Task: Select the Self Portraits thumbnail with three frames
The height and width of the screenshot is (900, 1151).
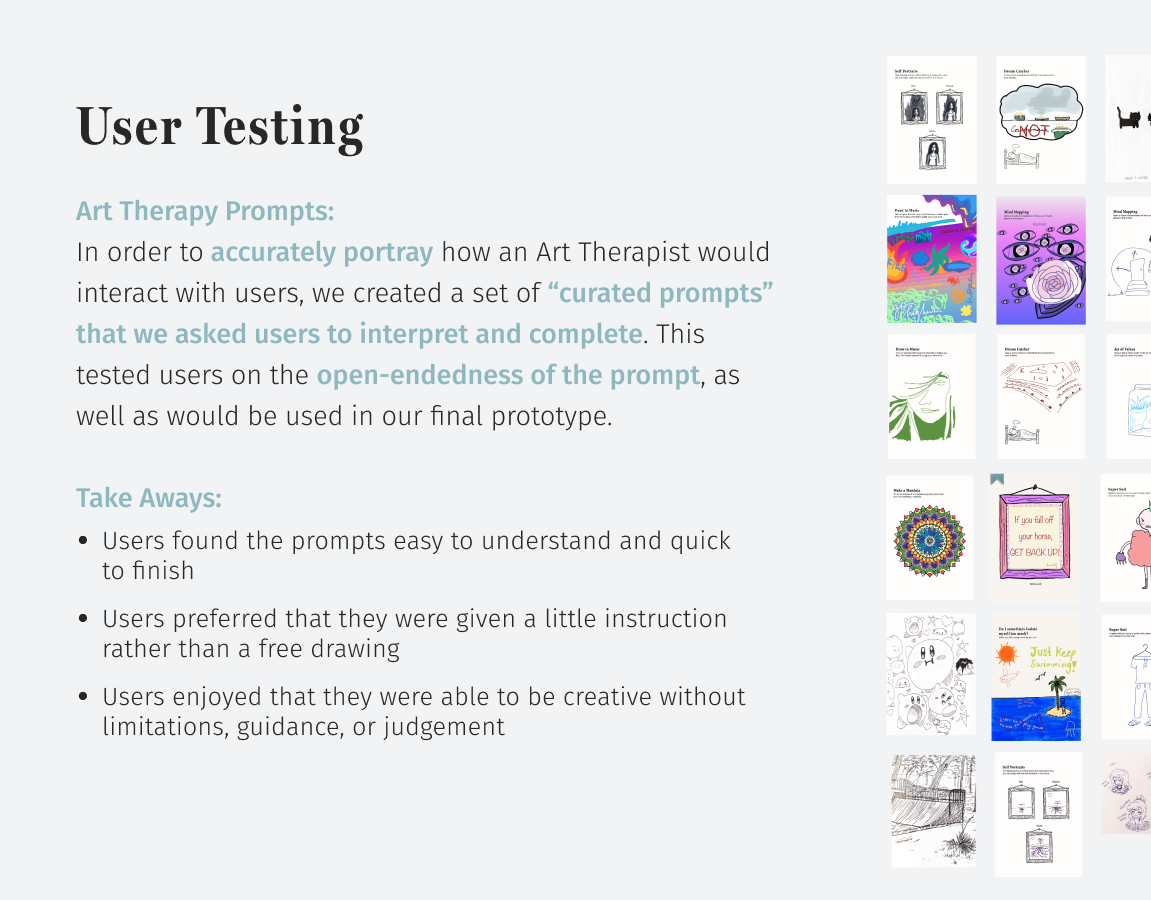Action: coord(932,120)
